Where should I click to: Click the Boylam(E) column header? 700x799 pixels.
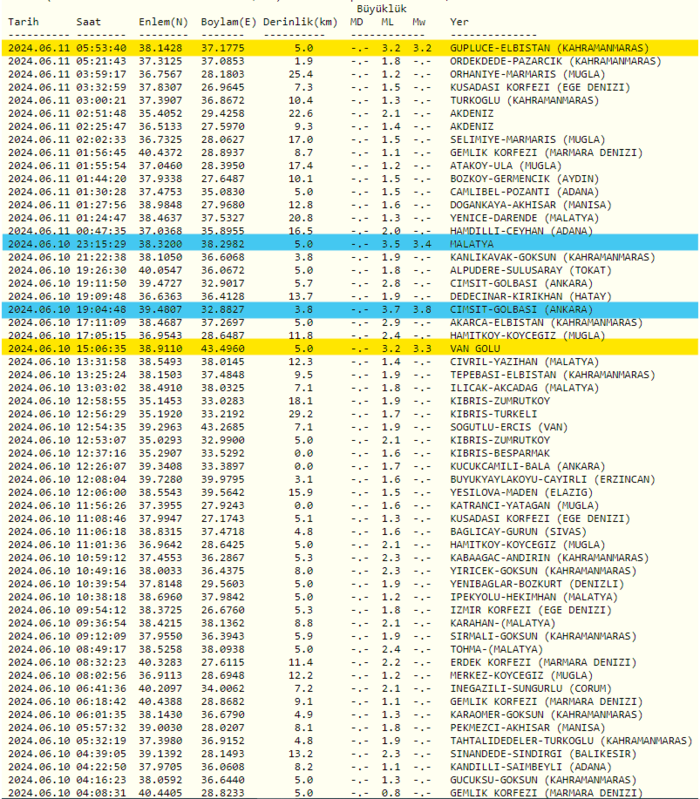click(228, 21)
